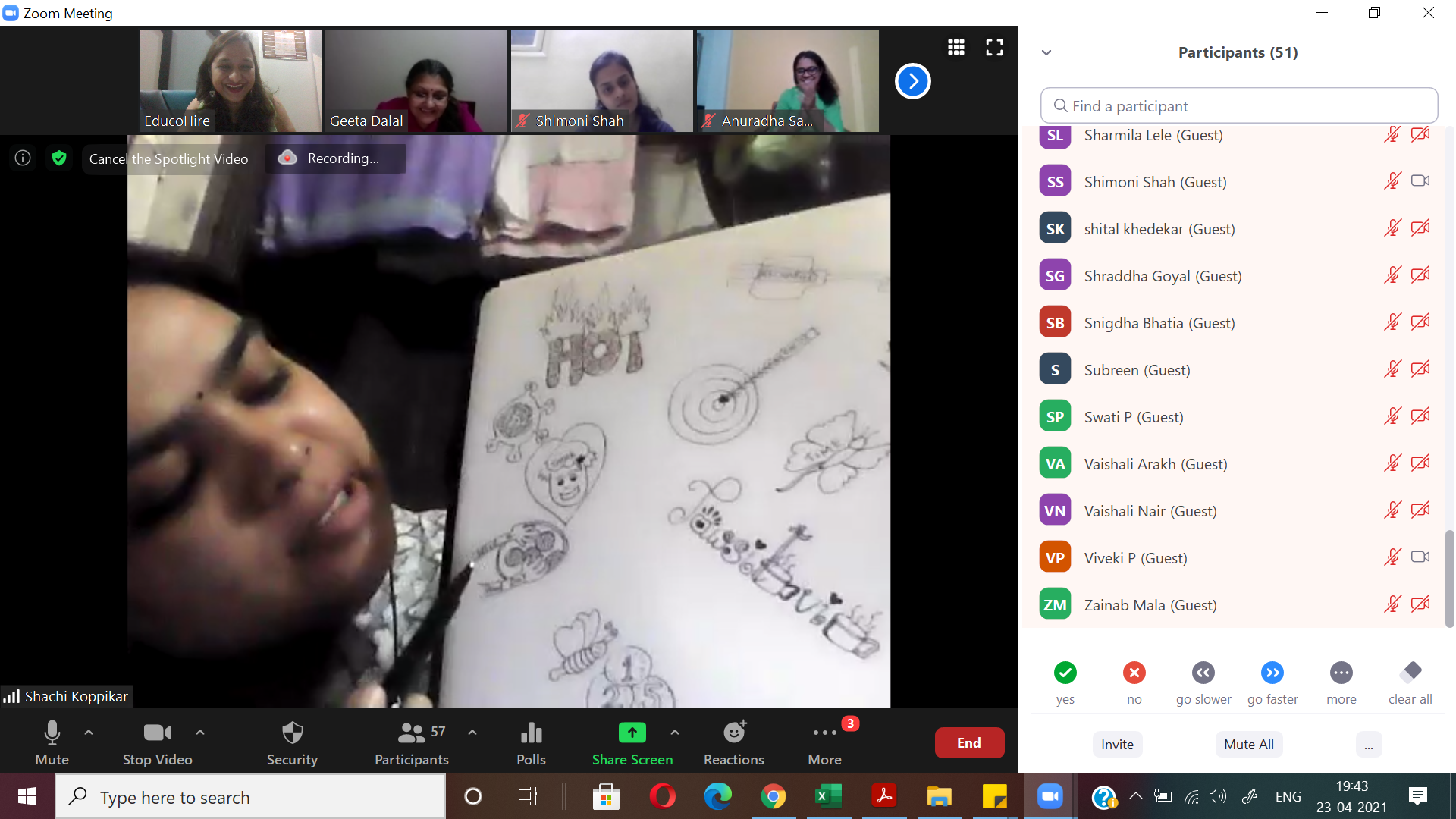
Task: Expand audio options arrow next to Mute
Action: [x=89, y=733]
